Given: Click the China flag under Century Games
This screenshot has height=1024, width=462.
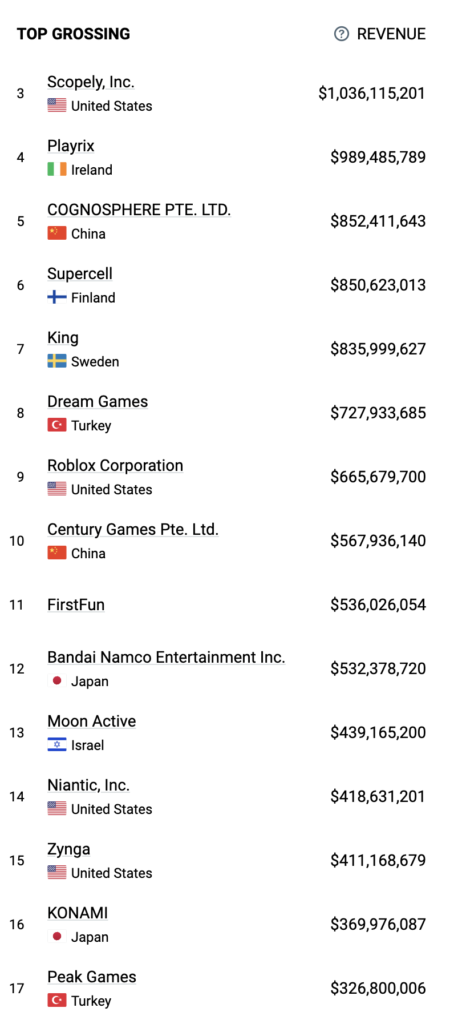Looking at the screenshot, I should [x=57, y=553].
